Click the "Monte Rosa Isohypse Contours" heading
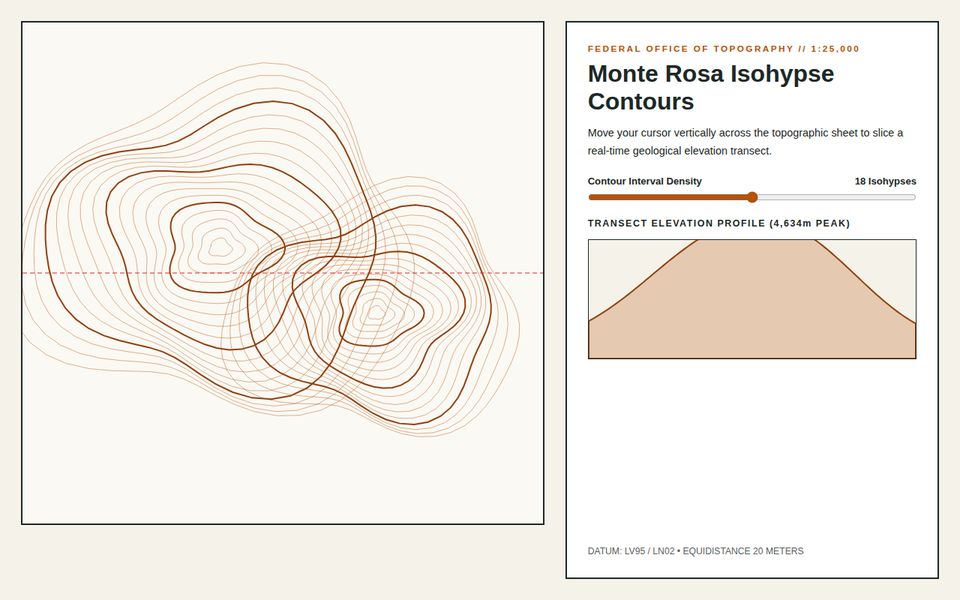Image resolution: width=960 pixels, height=600 pixels. (x=711, y=87)
